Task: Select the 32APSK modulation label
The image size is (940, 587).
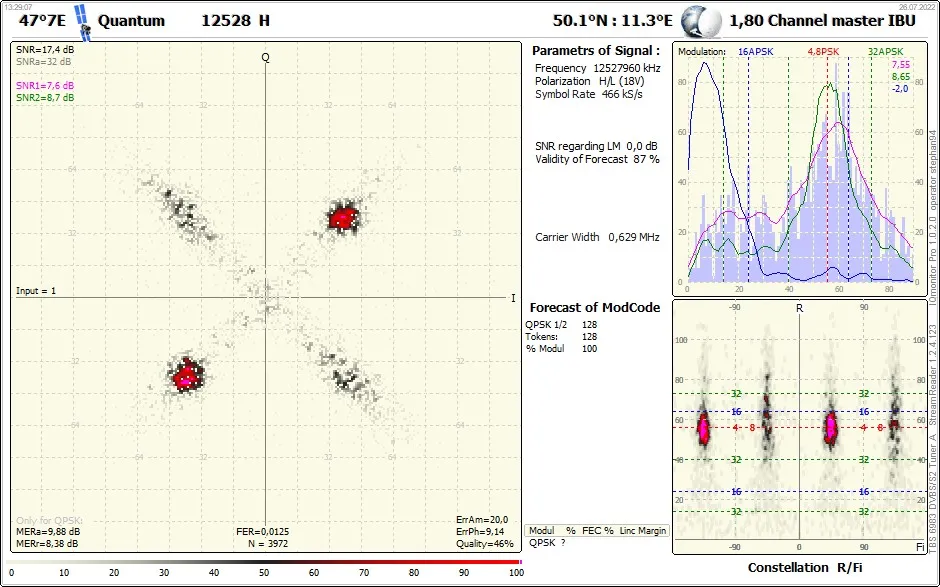Action: [885, 52]
